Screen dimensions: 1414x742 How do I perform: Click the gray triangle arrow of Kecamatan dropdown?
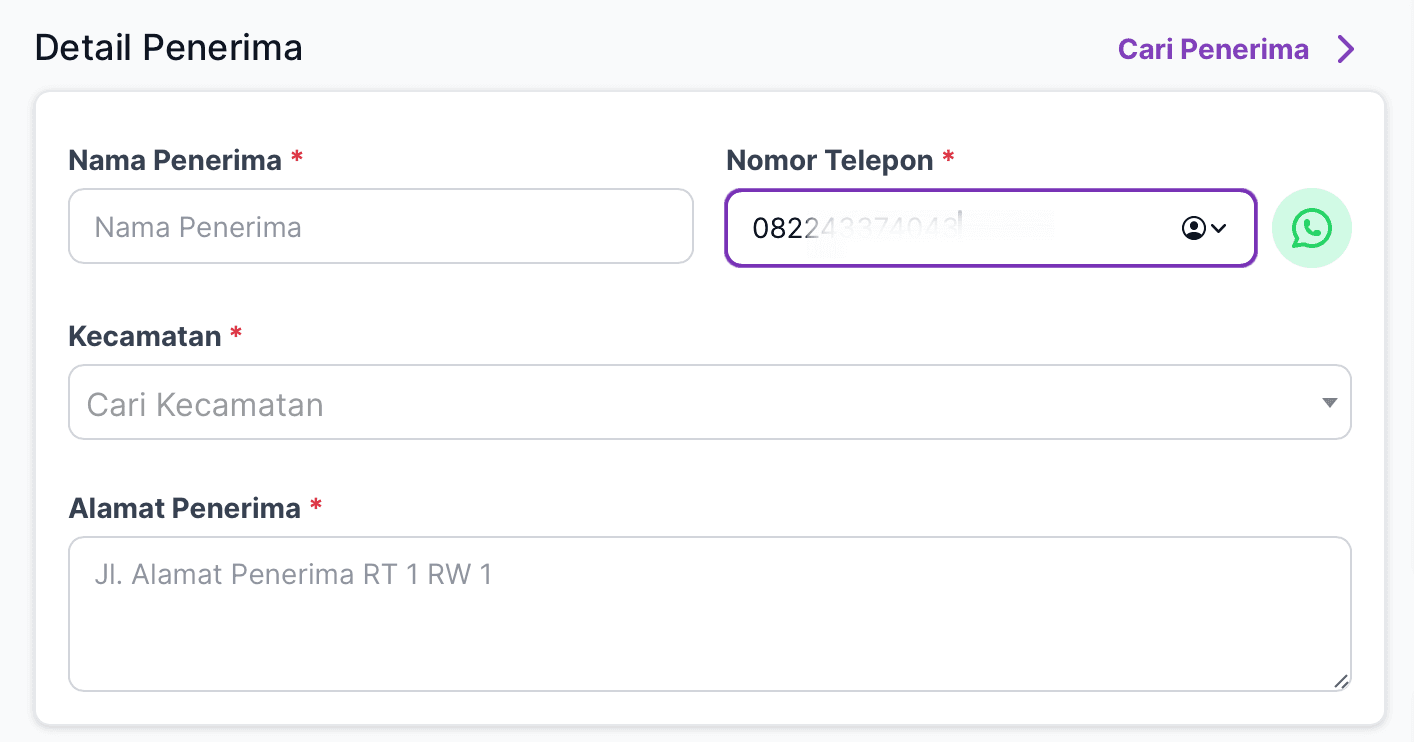(1329, 403)
